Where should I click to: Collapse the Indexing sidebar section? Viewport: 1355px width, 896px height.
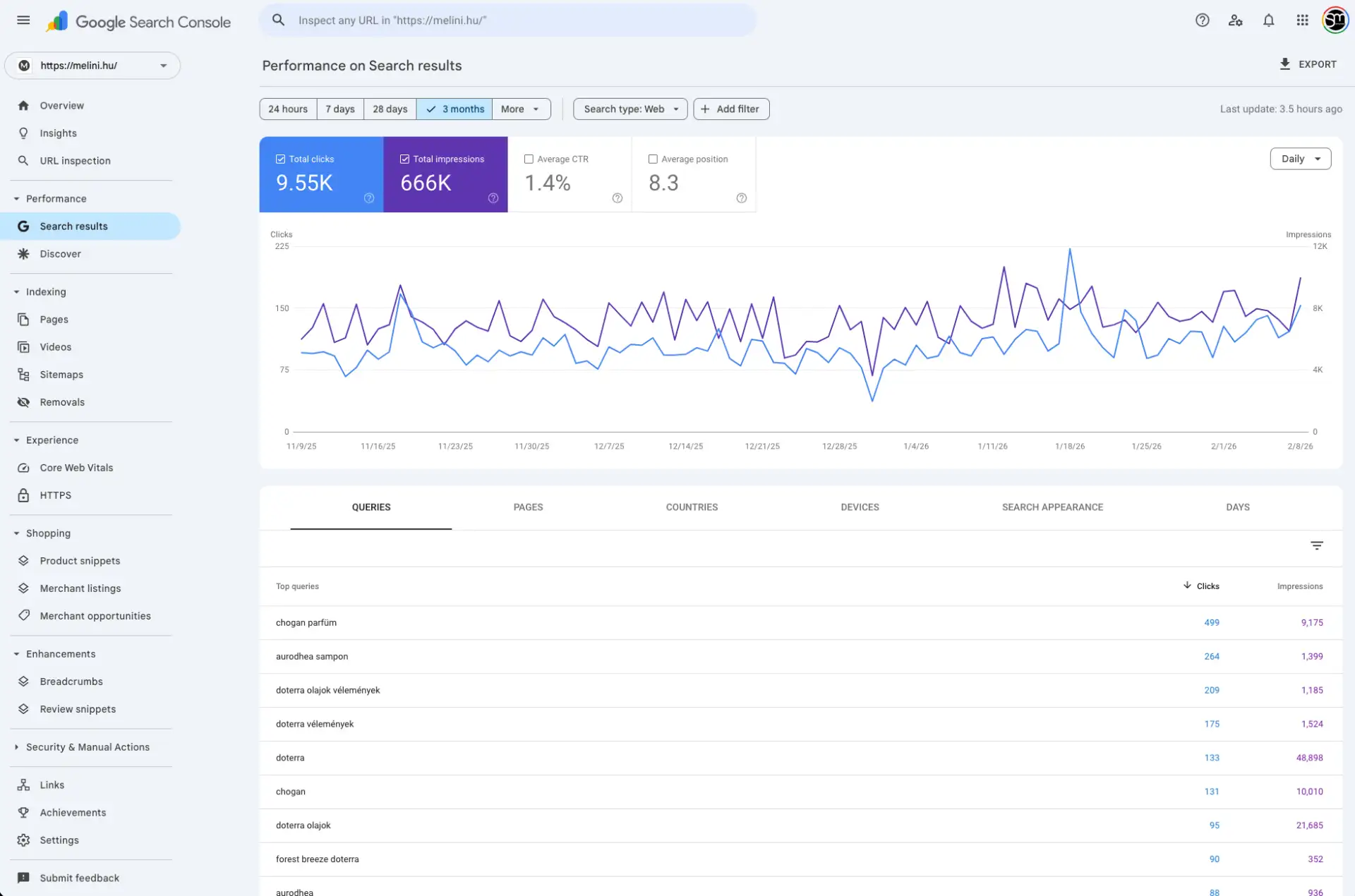point(16,292)
